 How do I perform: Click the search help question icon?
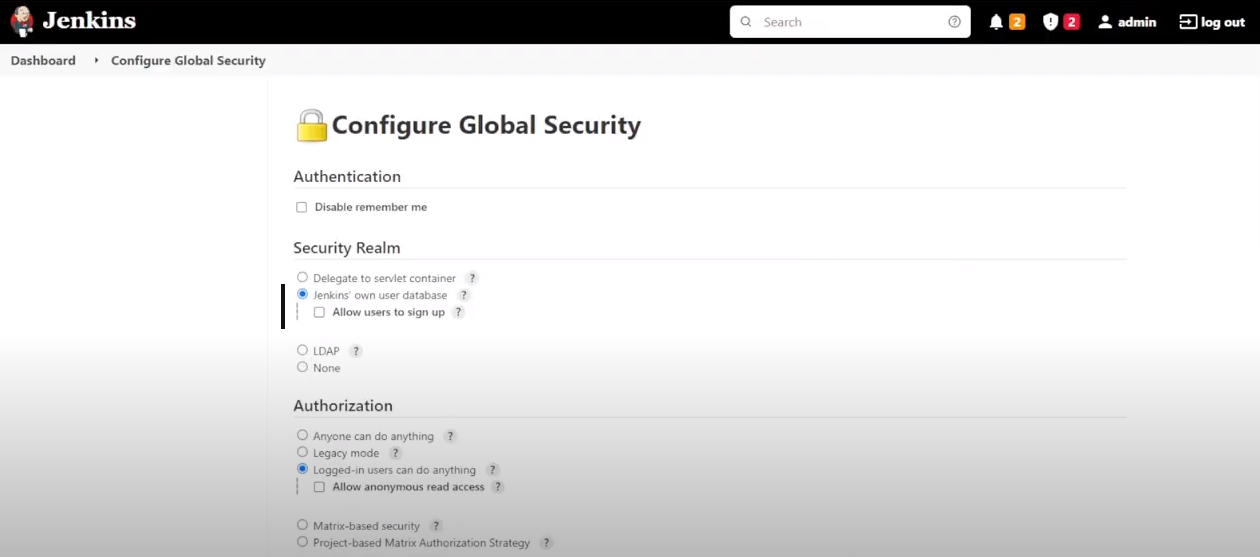(x=954, y=22)
